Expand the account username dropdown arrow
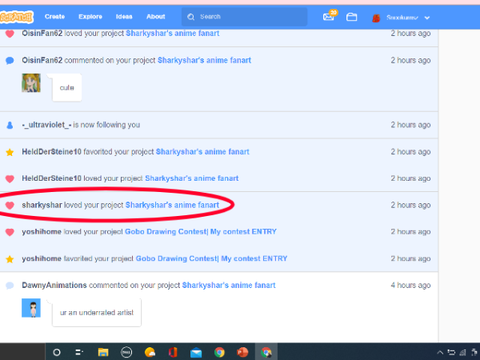The image size is (480, 360). pyautogui.click(x=427, y=18)
